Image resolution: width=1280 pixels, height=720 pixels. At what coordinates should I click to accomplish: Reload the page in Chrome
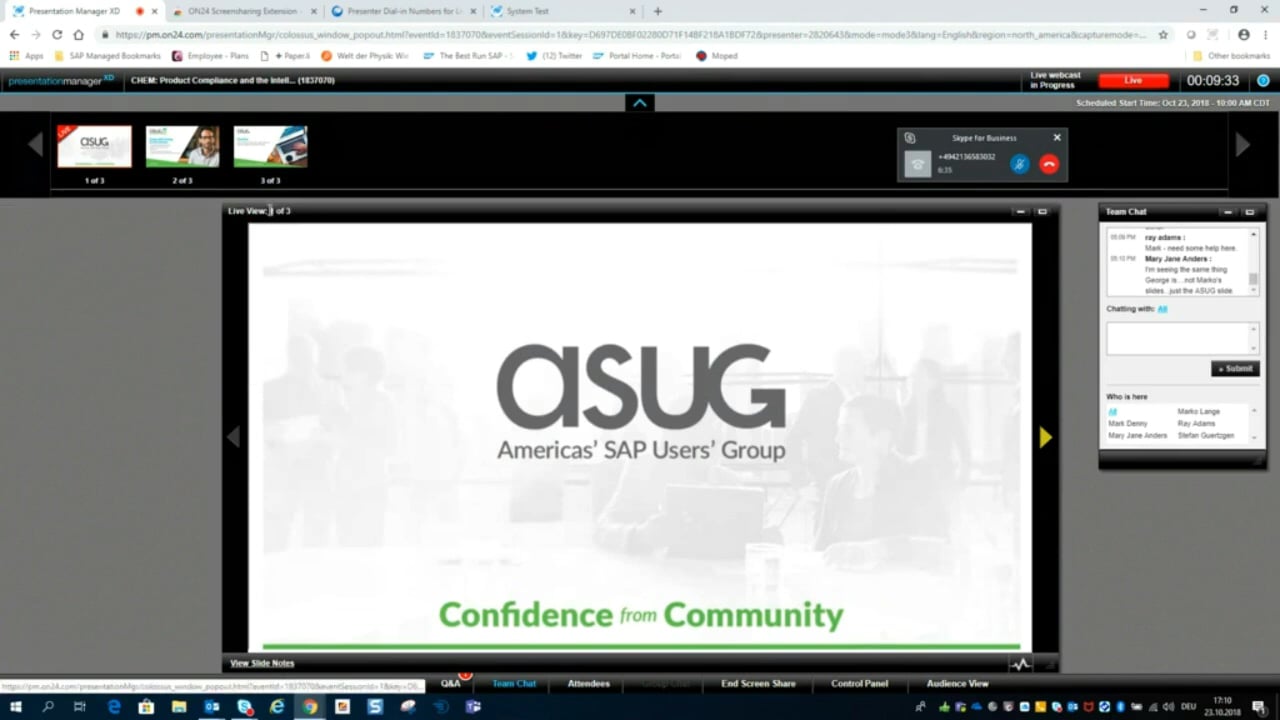(56, 34)
